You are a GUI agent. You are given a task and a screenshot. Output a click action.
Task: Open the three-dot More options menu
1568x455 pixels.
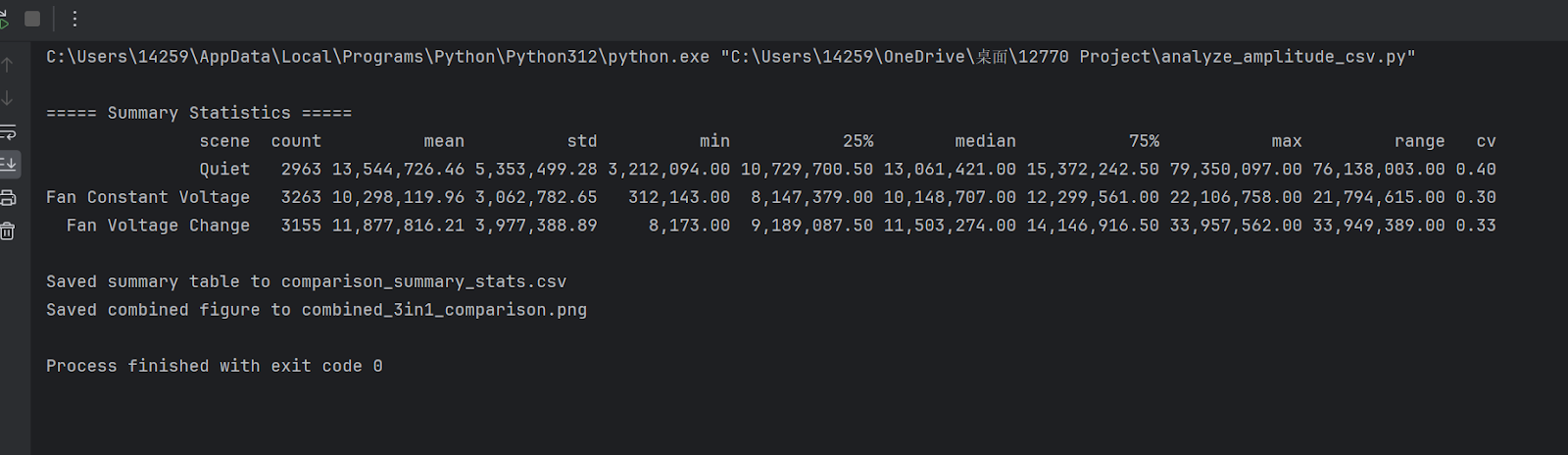pos(74,19)
